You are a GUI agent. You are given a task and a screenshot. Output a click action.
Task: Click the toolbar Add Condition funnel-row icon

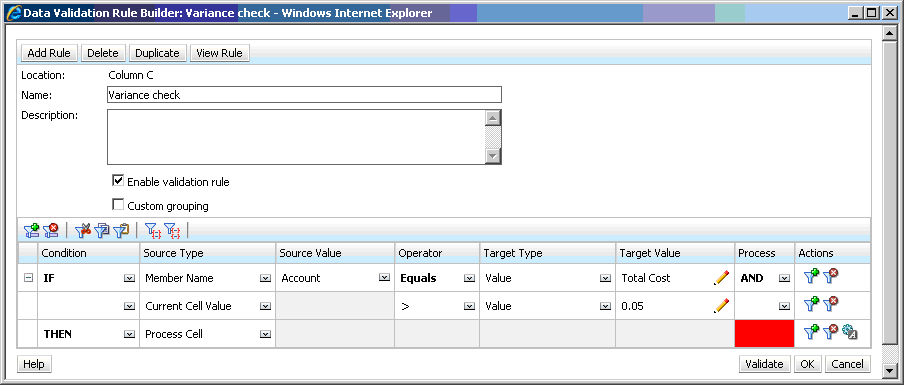(x=31, y=231)
